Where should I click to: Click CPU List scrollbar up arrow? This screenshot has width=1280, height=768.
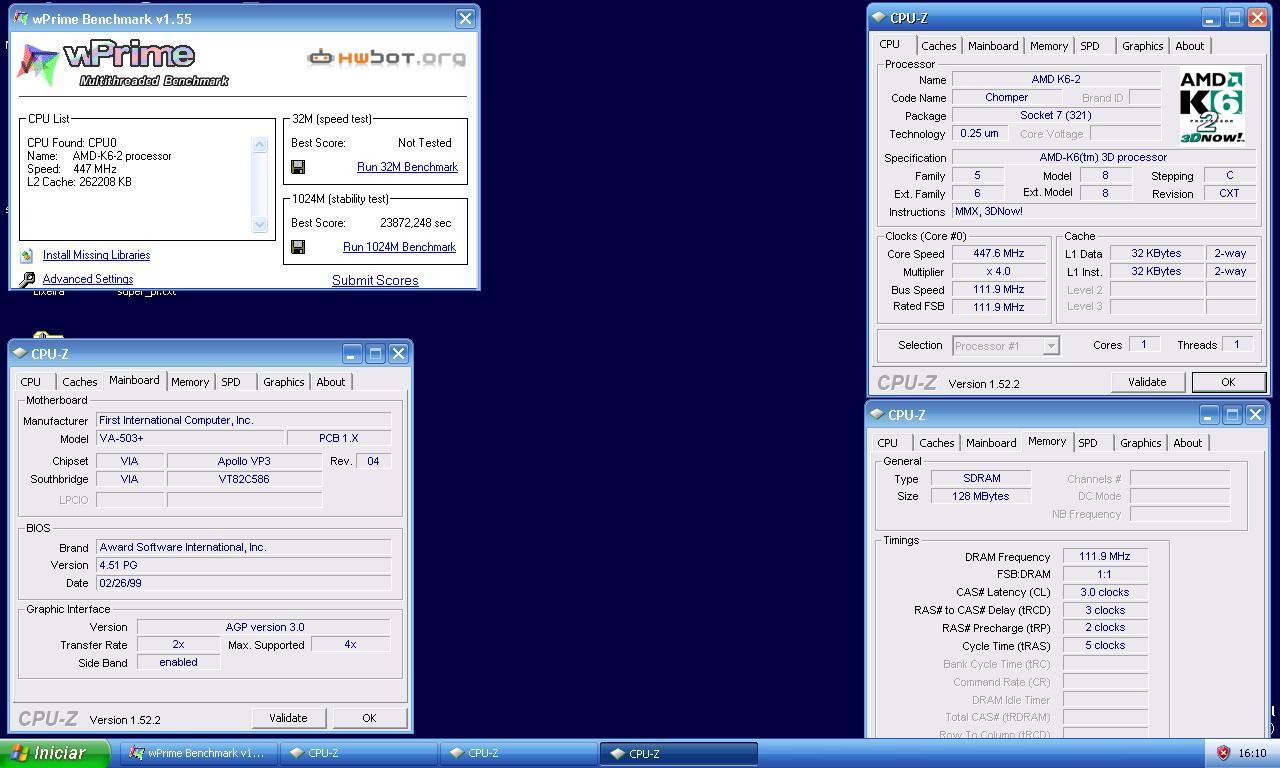[260, 144]
